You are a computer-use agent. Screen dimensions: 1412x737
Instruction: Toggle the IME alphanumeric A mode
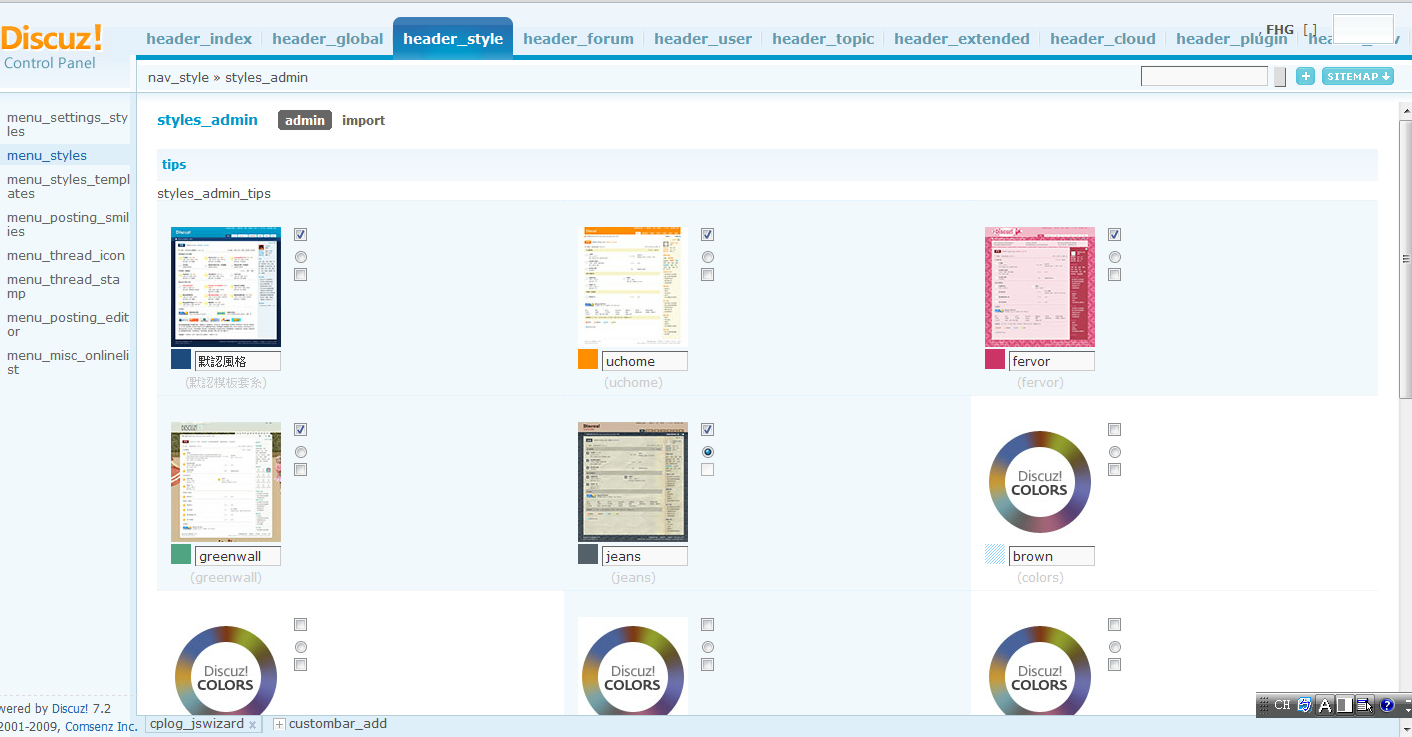click(1325, 705)
